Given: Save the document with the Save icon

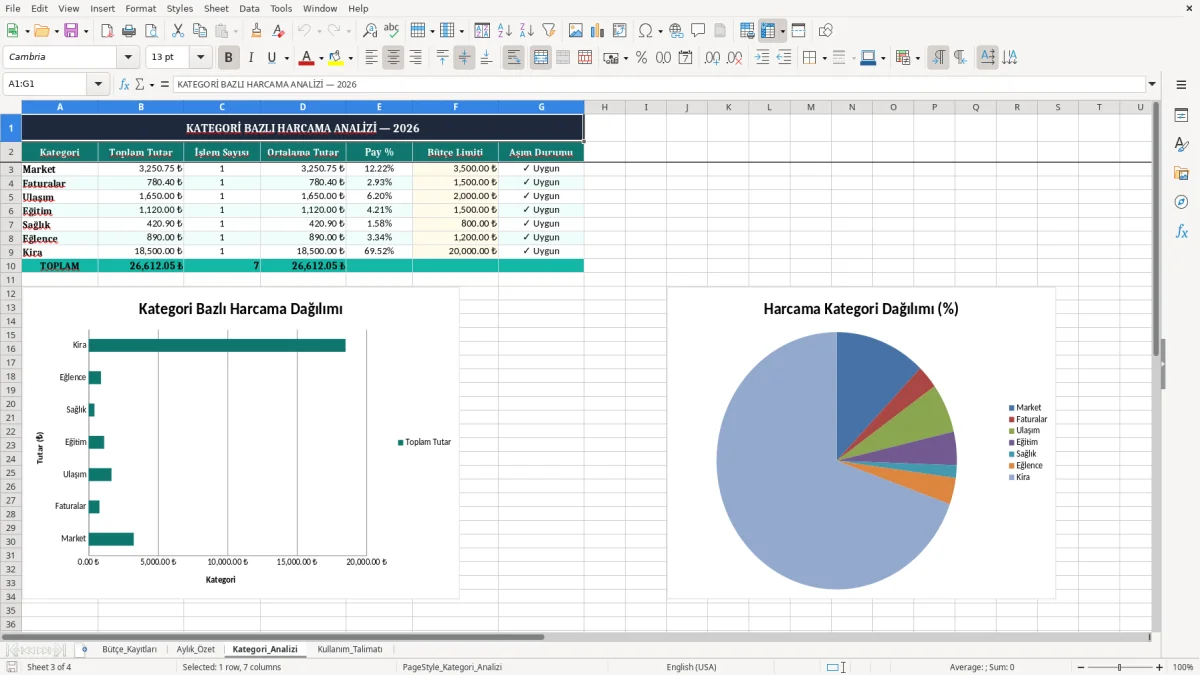Looking at the screenshot, I should [71, 31].
